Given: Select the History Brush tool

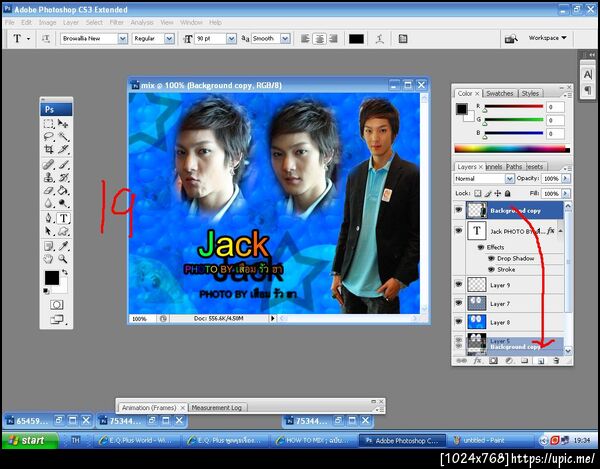Looking at the screenshot, I should [63, 177].
